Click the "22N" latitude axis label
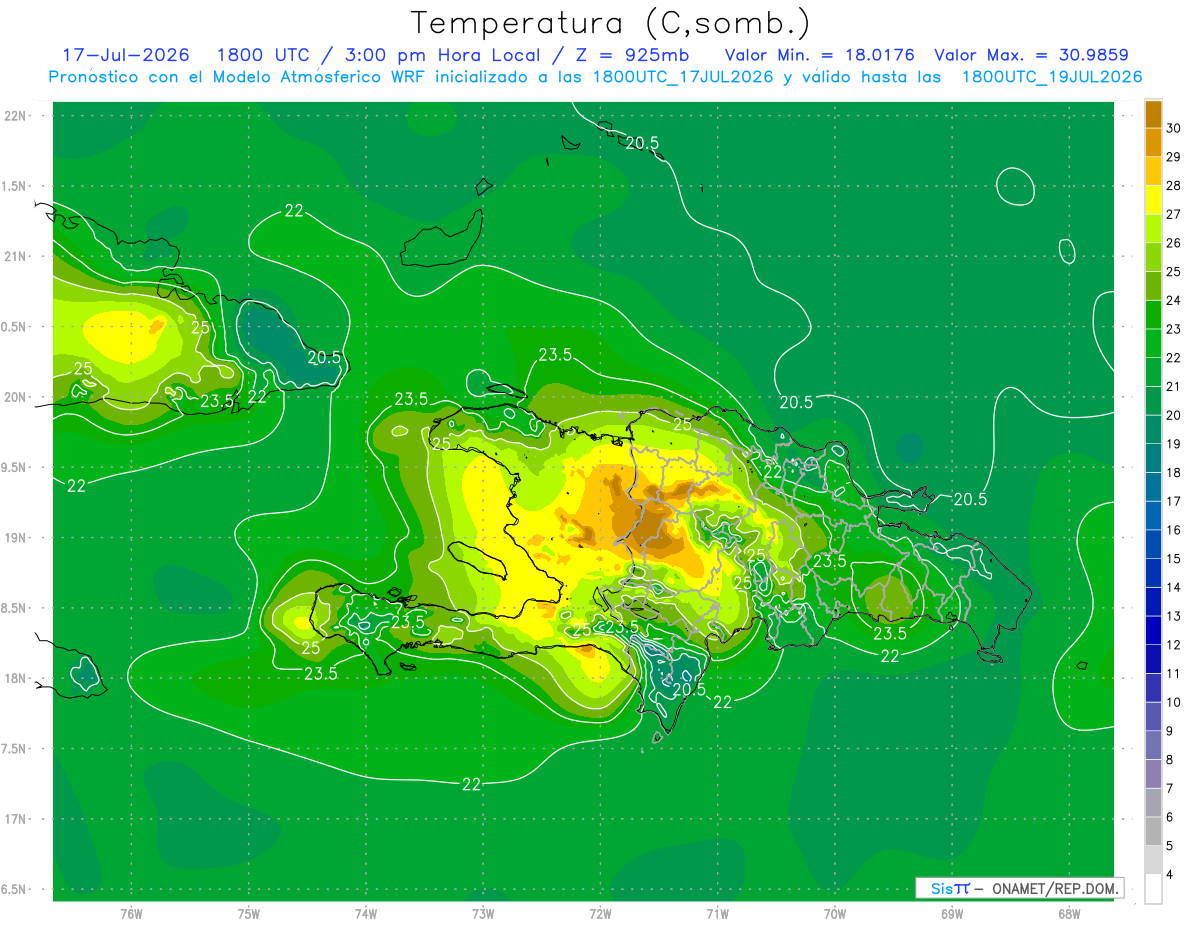The height and width of the screenshot is (927, 1200). (17, 116)
